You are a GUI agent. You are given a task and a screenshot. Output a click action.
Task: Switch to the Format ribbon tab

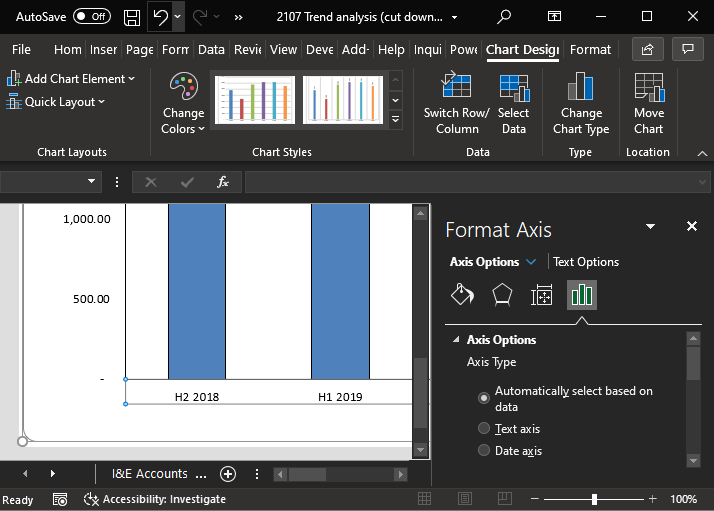590,49
